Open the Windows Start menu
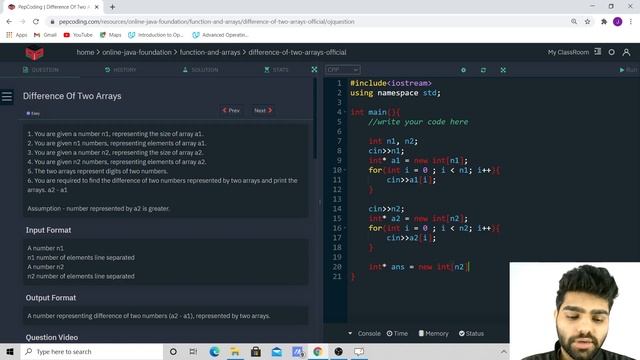Screen dimensions: 640x360 [x=10, y=351]
